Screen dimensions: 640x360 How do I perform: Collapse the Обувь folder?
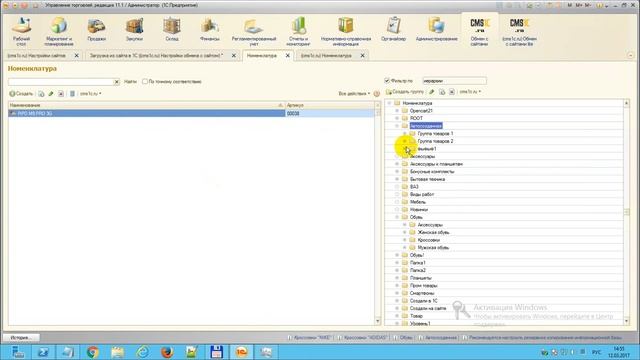click(x=397, y=217)
